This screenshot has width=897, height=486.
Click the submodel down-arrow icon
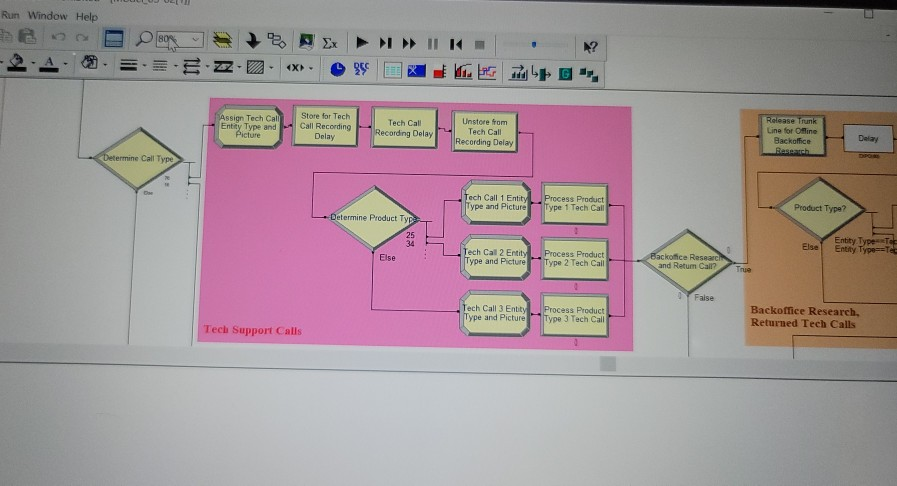[252, 41]
